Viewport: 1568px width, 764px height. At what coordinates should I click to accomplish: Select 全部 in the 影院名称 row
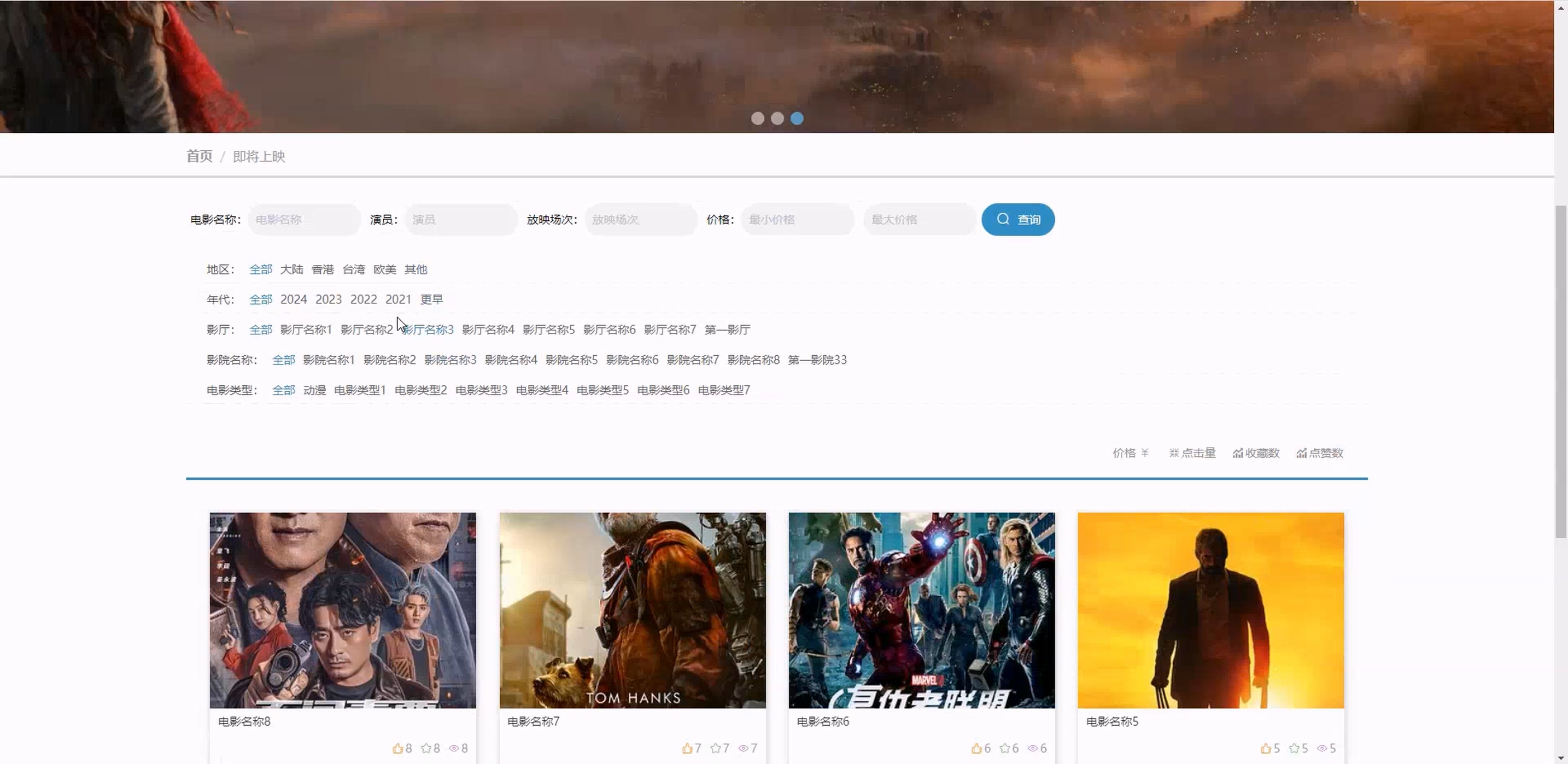[283, 360]
